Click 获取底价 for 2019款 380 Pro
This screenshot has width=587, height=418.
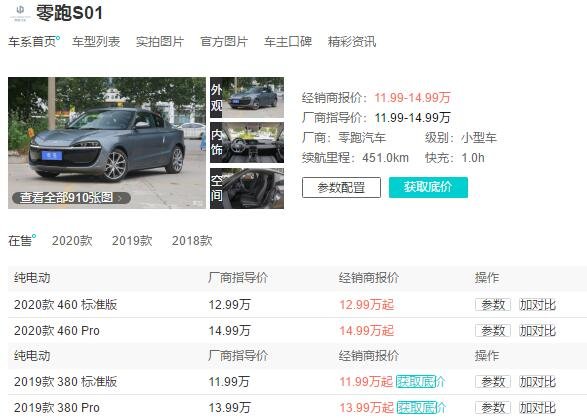click(422, 408)
